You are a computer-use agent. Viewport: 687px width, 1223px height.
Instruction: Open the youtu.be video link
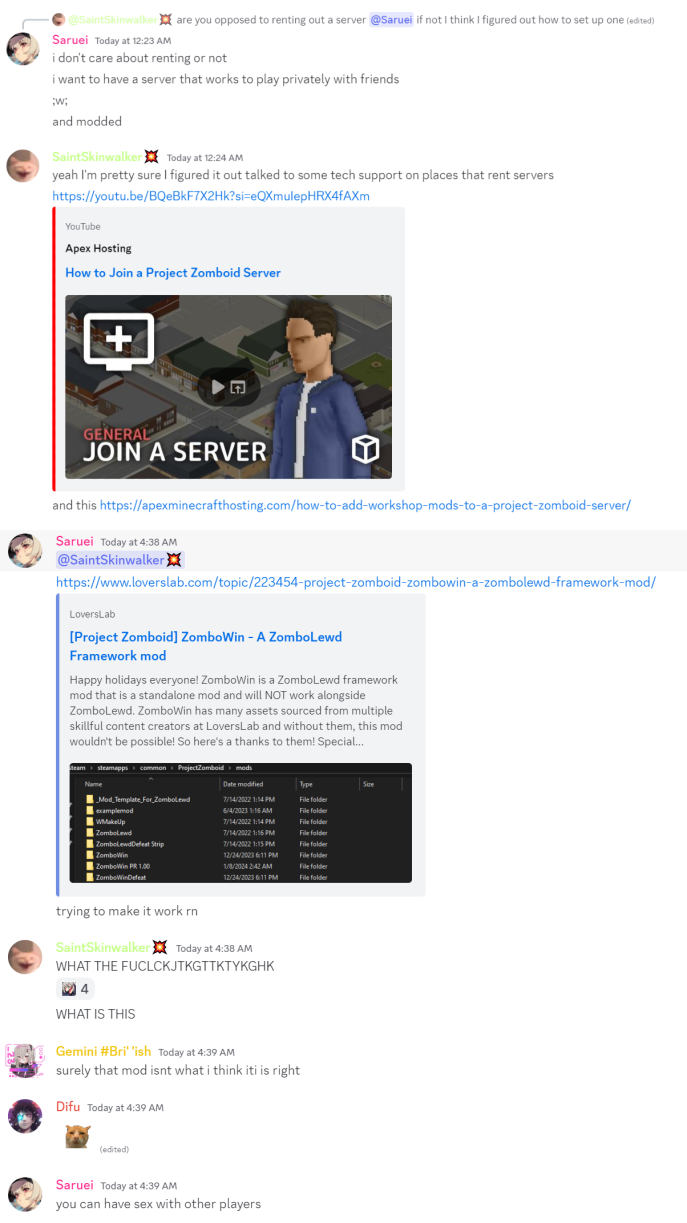[x=211, y=196]
